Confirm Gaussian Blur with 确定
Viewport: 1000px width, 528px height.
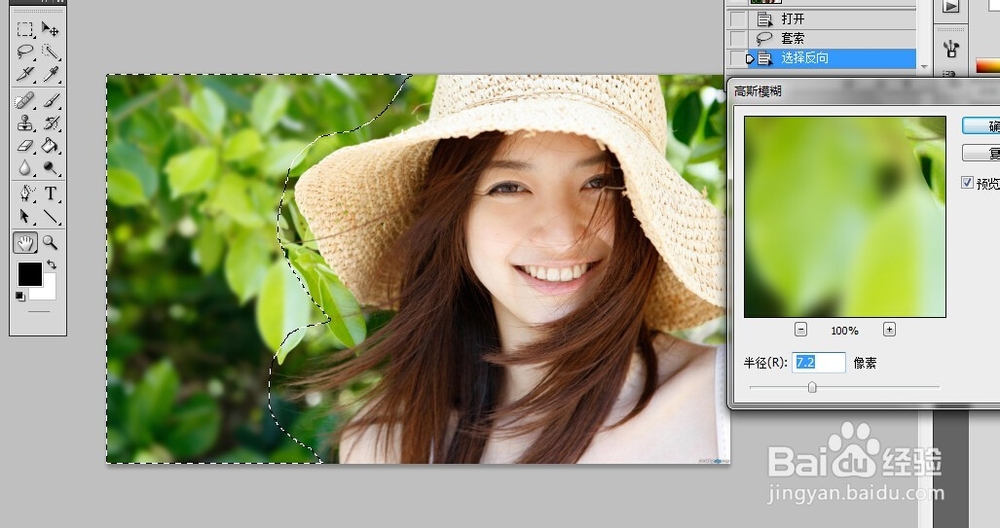point(981,126)
